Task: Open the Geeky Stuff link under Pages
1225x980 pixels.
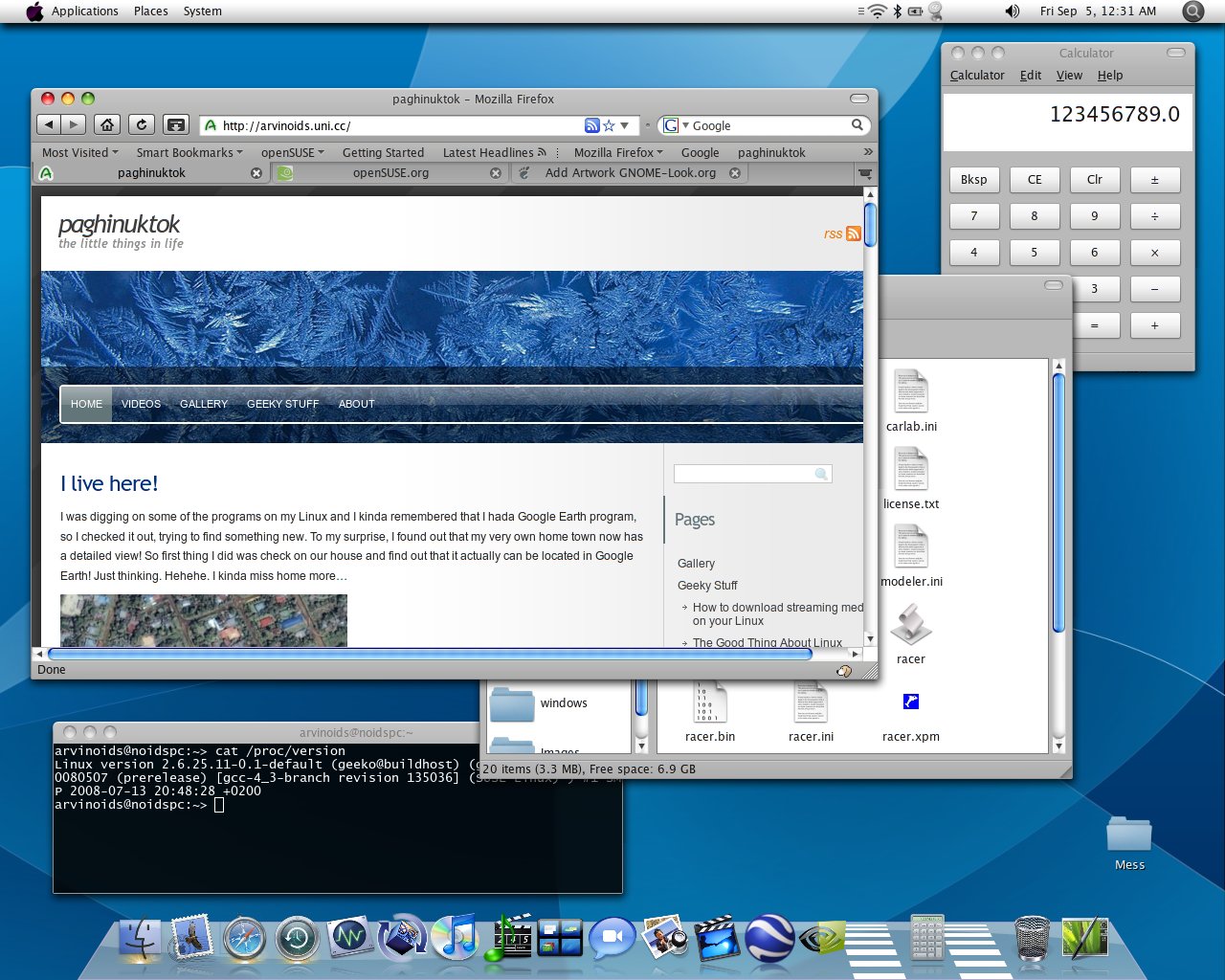Action: click(707, 586)
